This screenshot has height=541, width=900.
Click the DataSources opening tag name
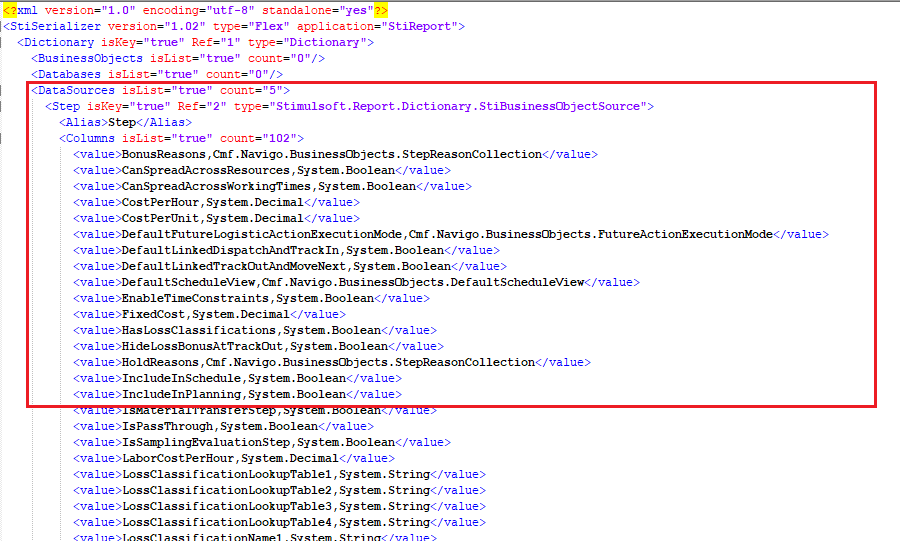click(x=76, y=91)
